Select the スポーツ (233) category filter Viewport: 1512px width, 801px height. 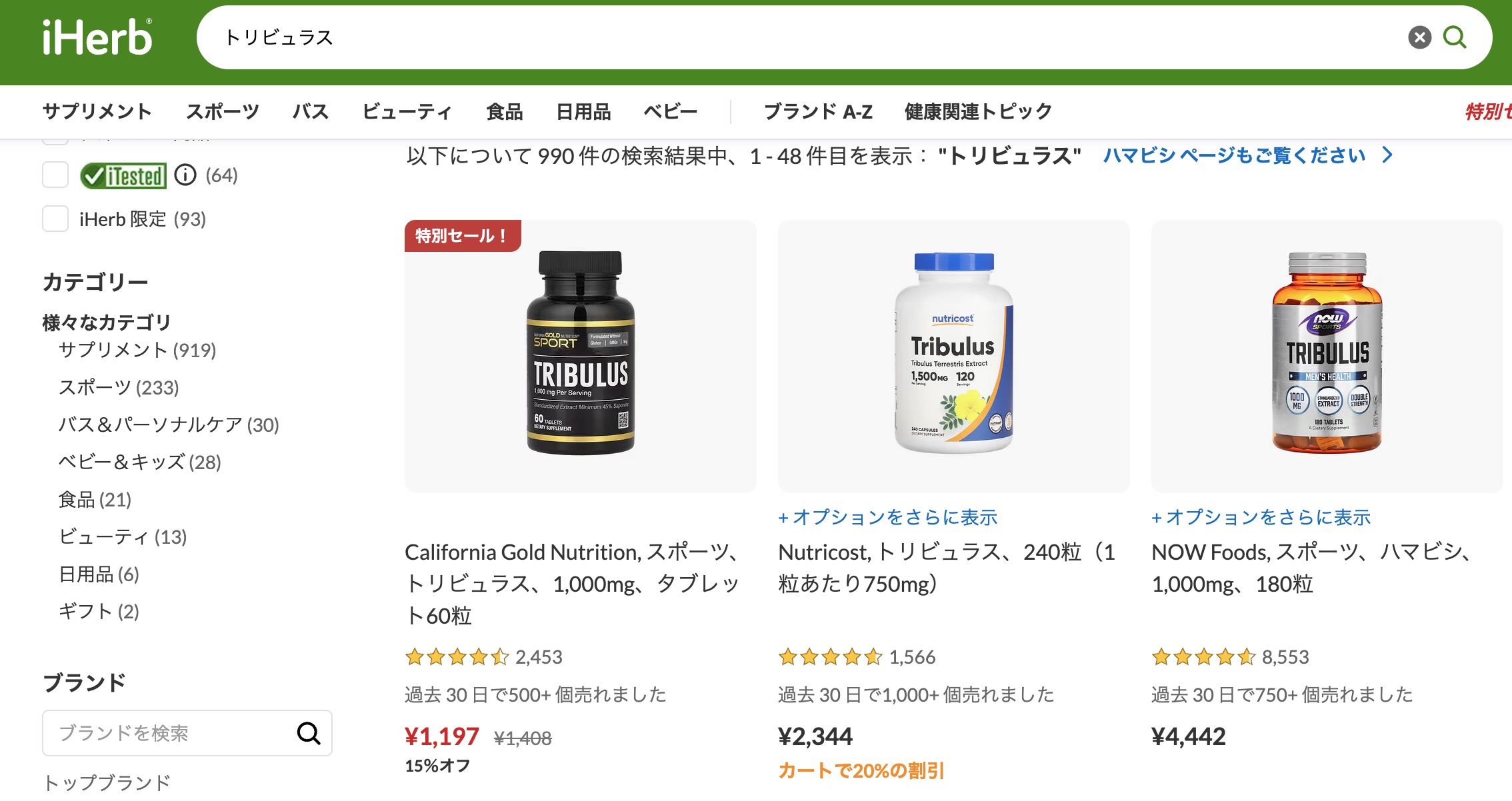point(119,387)
